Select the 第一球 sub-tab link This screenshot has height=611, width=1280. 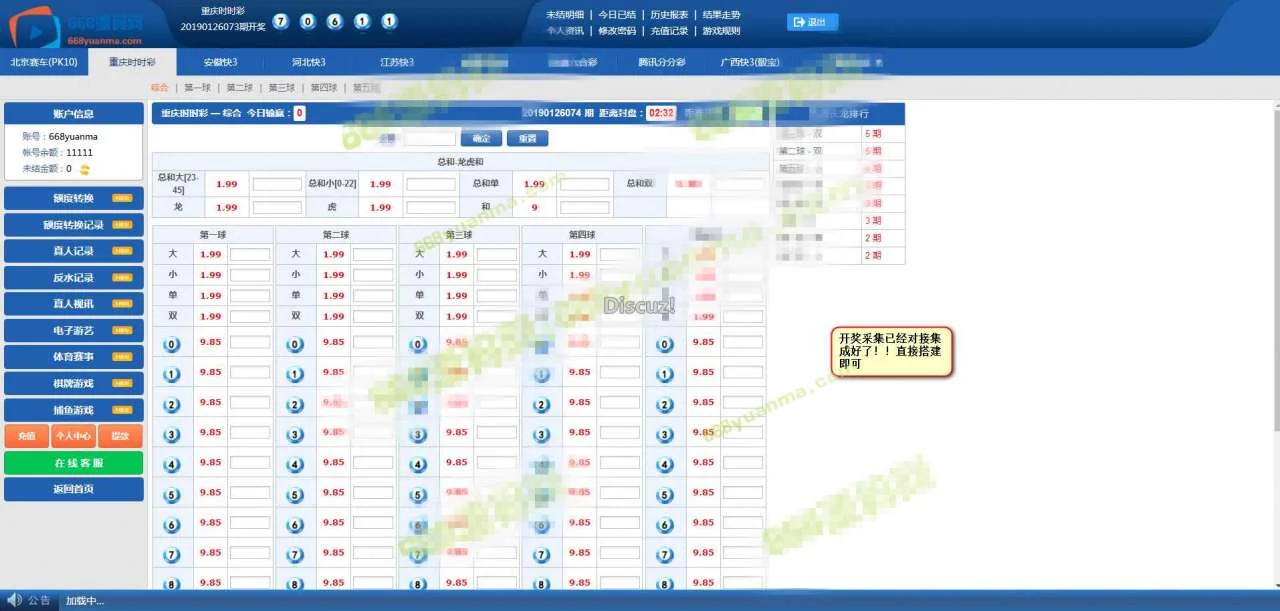coord(197,88)
